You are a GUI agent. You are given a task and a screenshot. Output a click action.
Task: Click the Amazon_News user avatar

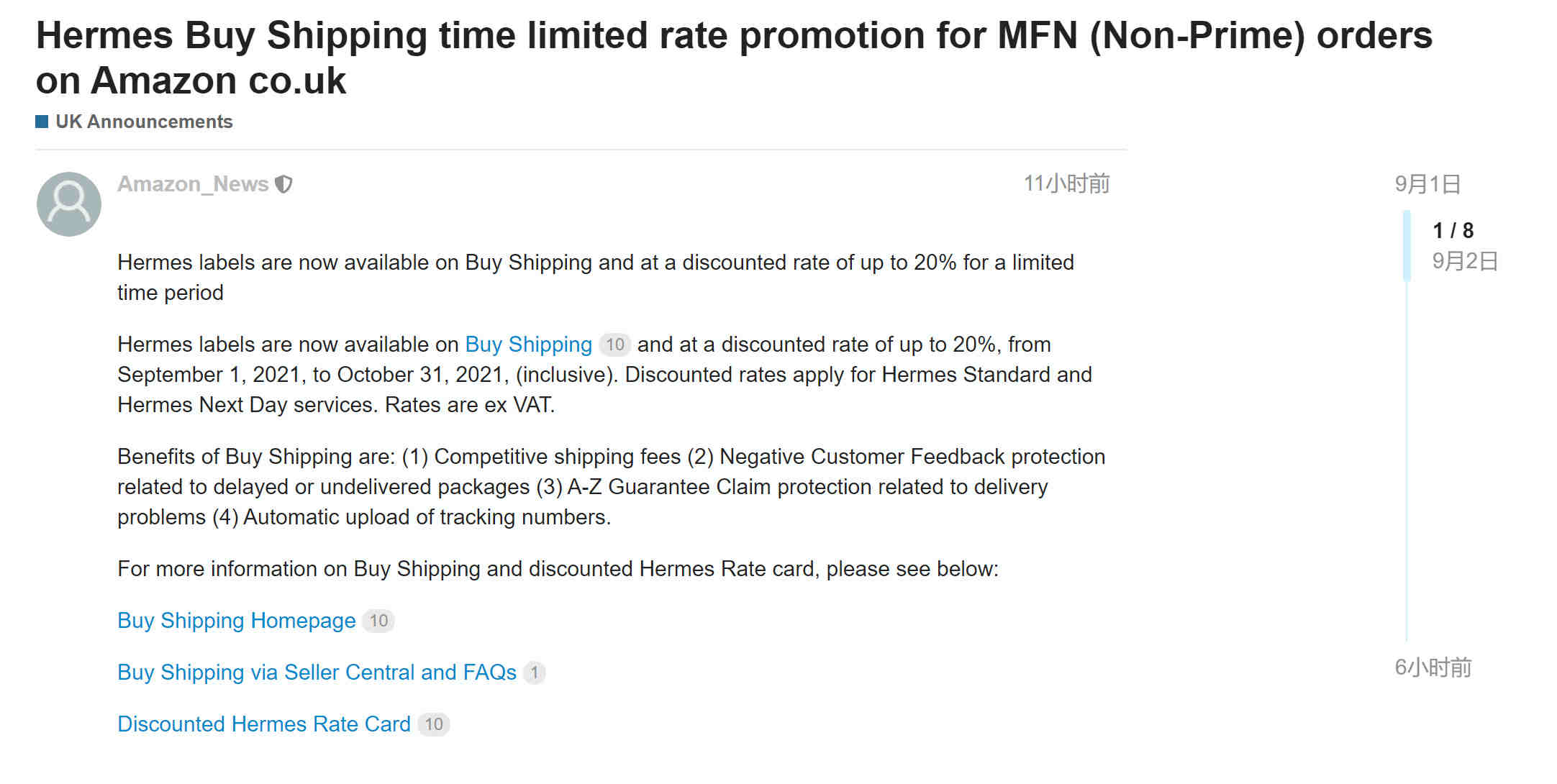tap(69, 204)
